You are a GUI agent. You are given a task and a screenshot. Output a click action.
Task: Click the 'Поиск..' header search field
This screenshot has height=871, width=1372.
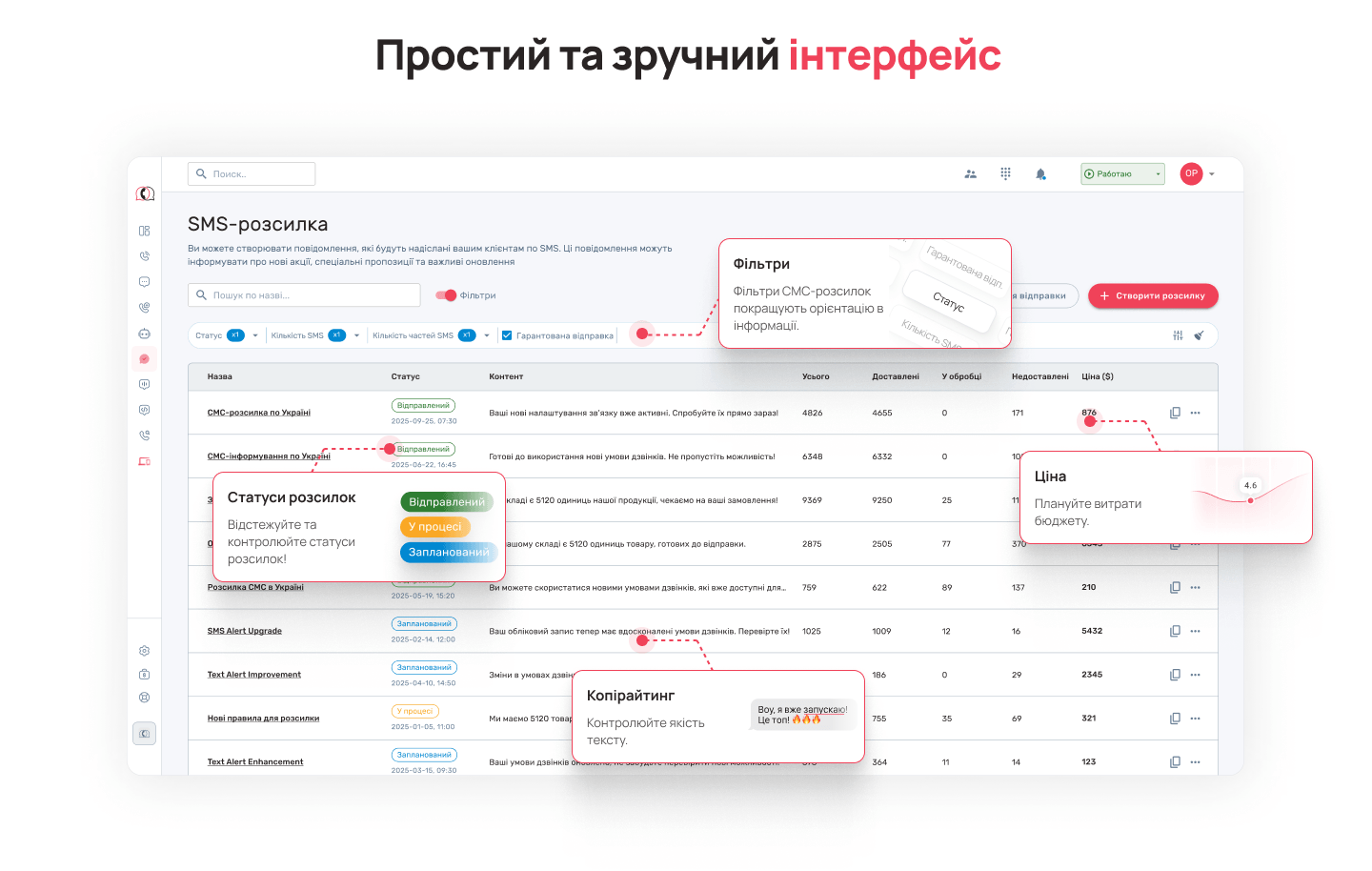252,173
